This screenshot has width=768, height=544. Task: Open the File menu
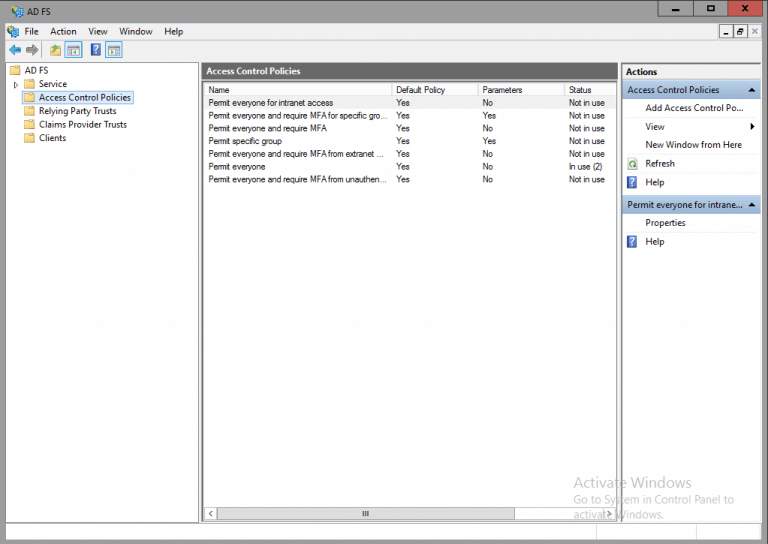[31, 31]
